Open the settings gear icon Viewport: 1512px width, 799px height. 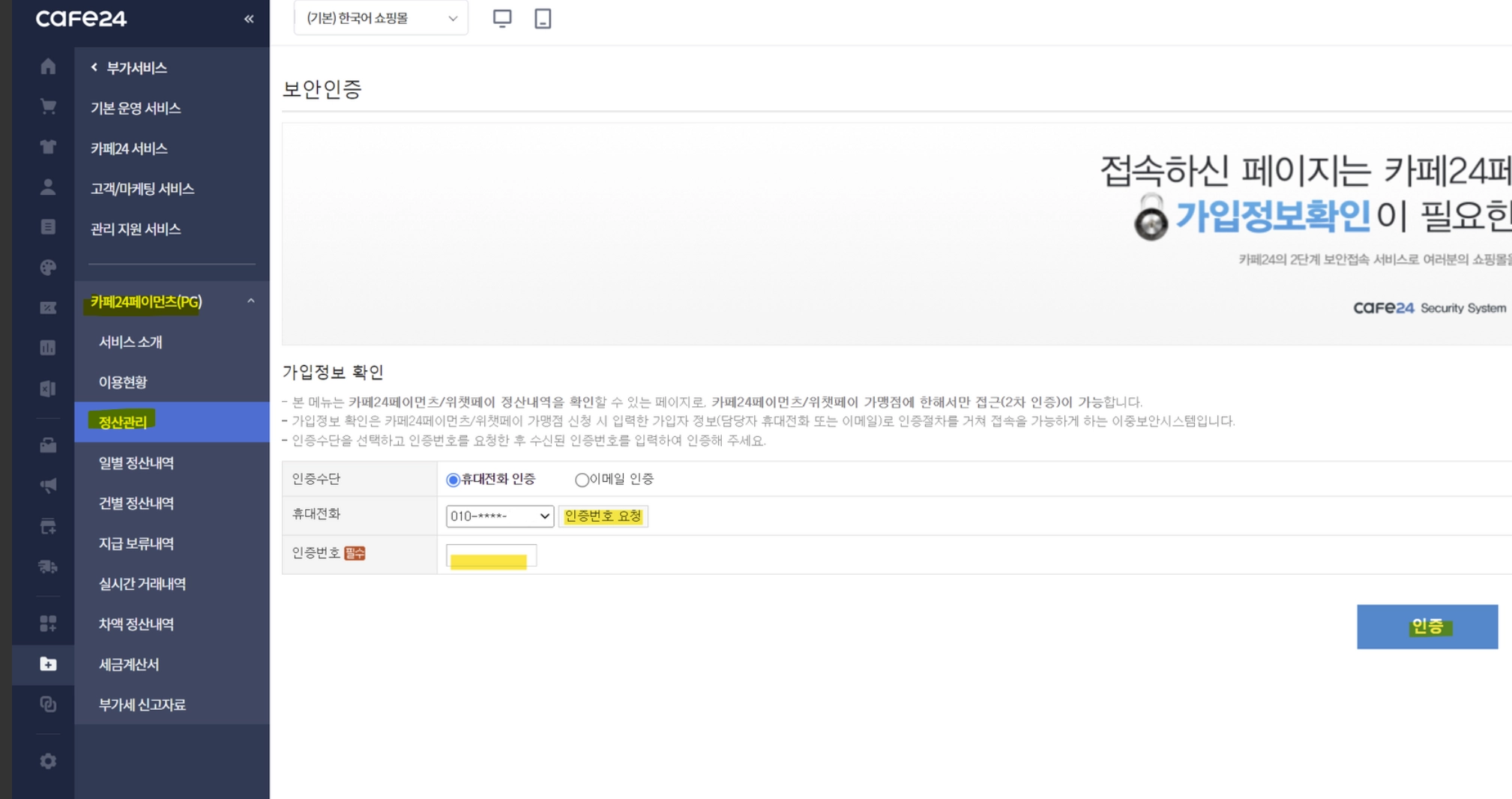point(48,762)
